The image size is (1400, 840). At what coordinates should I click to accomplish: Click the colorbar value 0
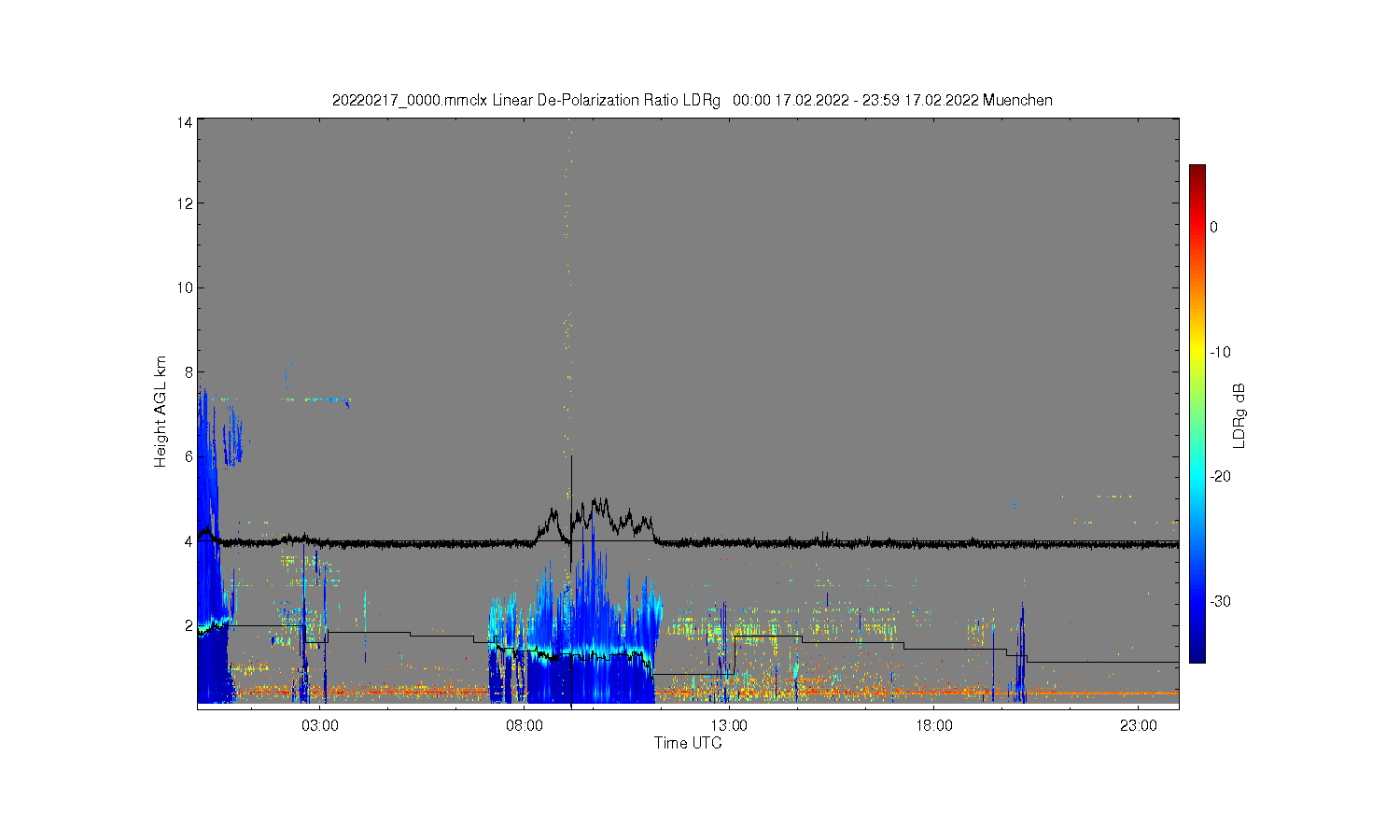(x=1213, y=227)
